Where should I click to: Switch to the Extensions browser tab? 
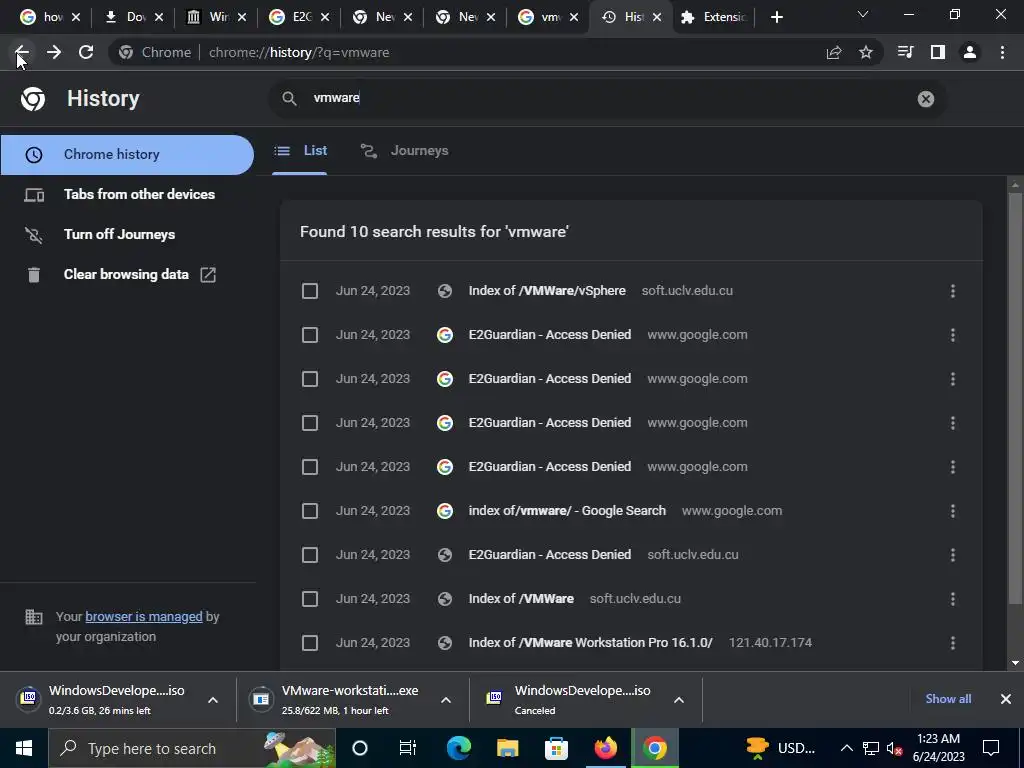coord(713,17)
